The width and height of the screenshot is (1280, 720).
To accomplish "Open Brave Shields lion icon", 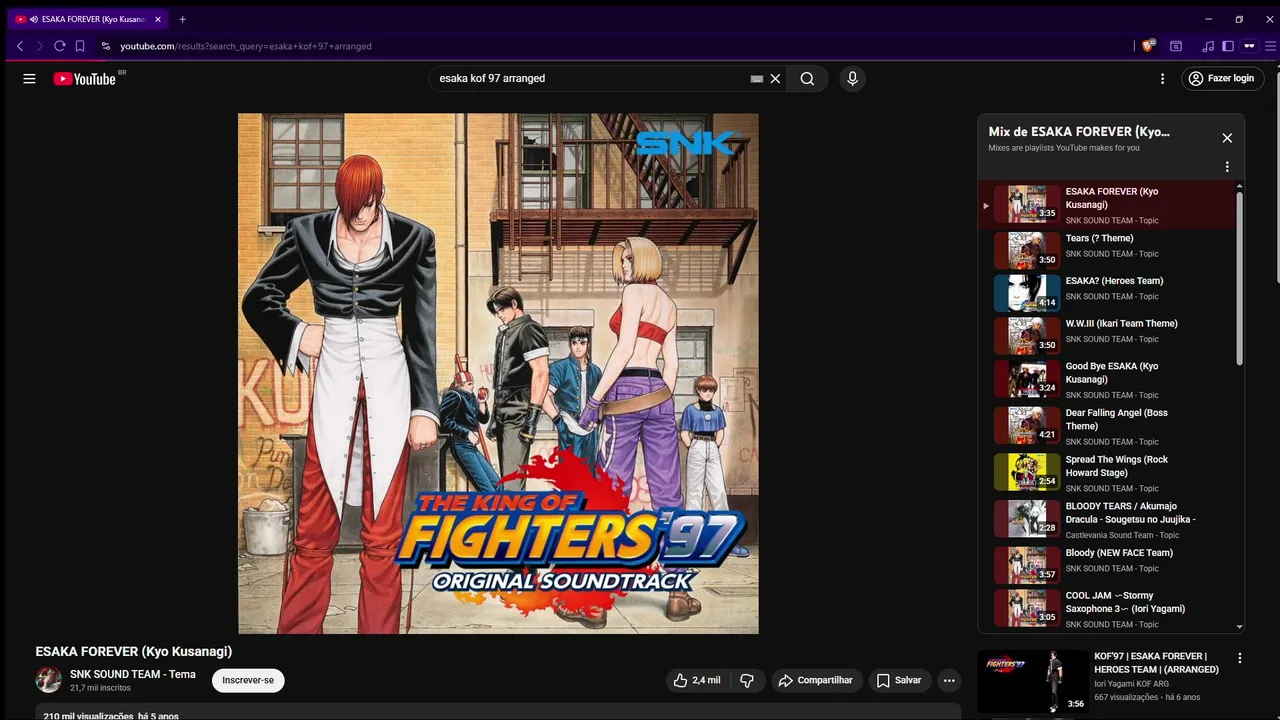I will [1150, 46].
